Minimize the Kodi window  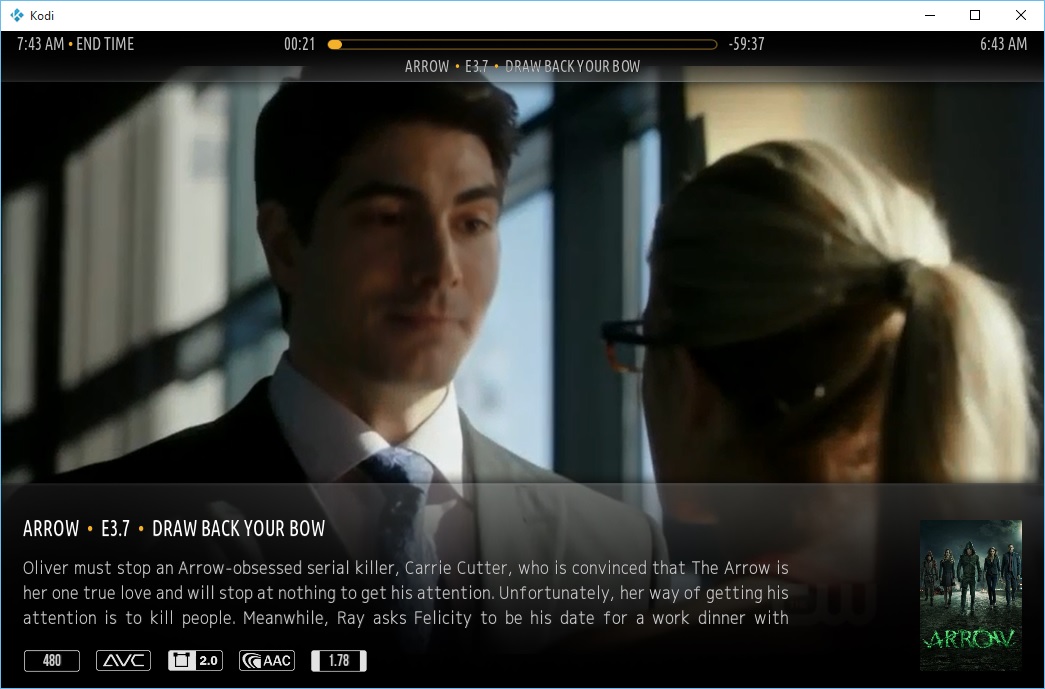pos(930,15)
